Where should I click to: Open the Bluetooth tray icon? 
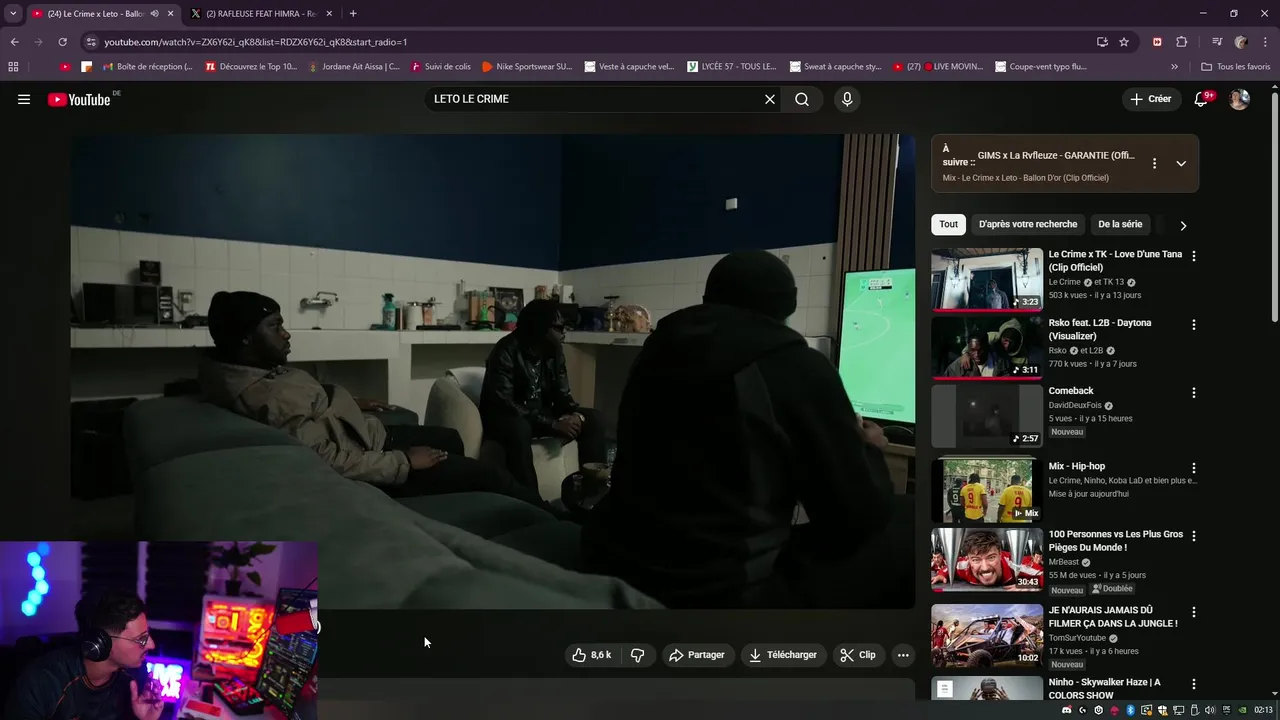click(1130, 710)
